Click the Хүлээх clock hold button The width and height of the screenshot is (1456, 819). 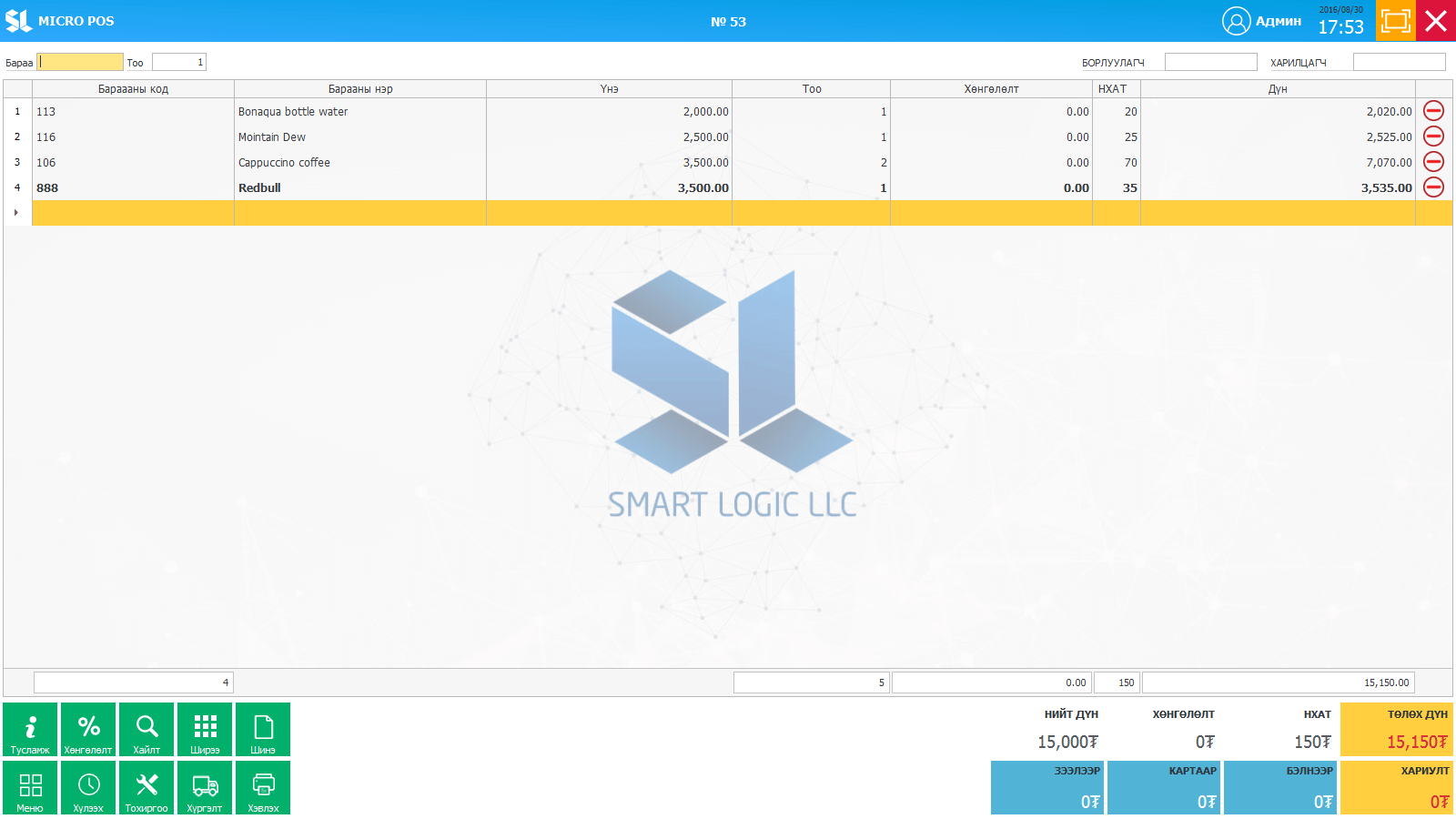tap(88, 787)
